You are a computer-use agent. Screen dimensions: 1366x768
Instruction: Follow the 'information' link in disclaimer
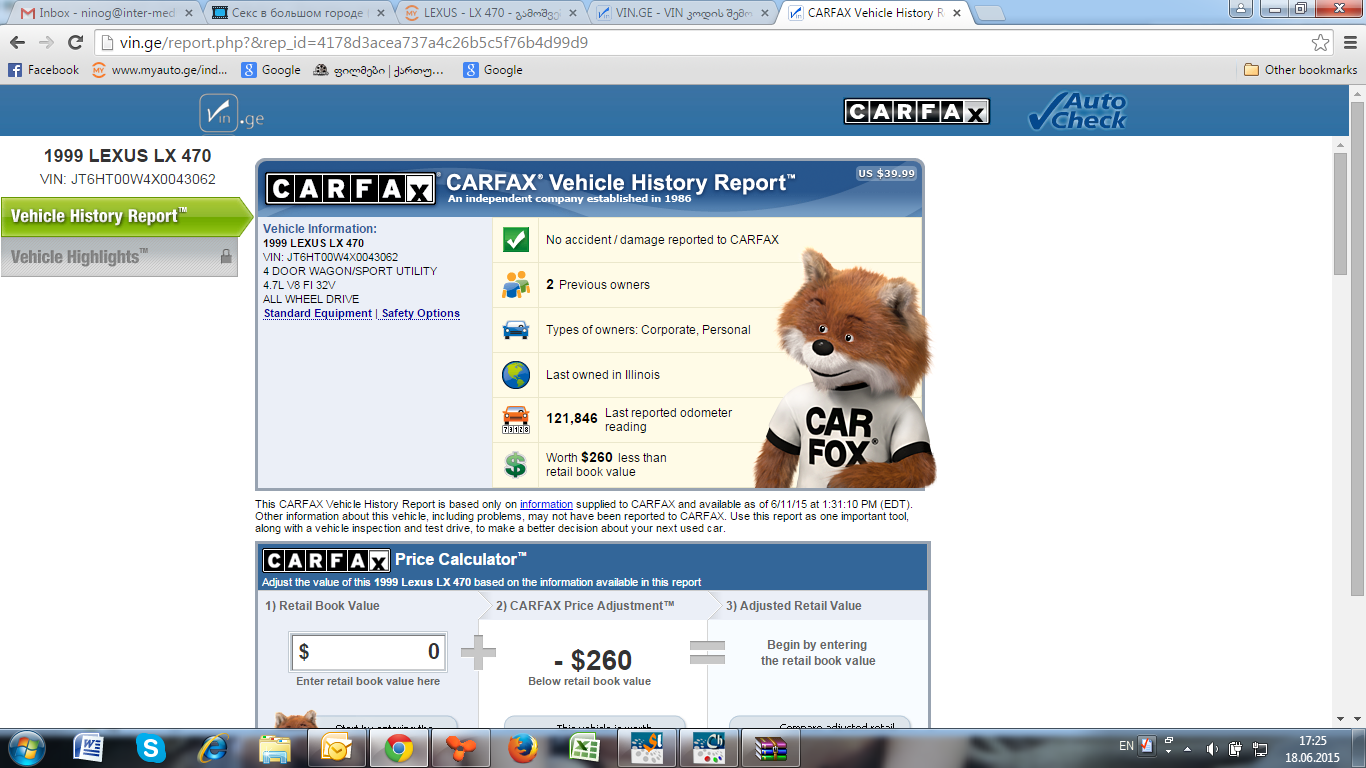(x=546, y=504)
